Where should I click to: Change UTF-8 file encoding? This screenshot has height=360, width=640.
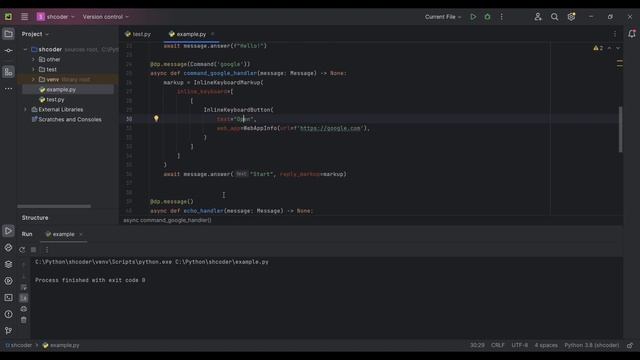(x=520, y=345)
